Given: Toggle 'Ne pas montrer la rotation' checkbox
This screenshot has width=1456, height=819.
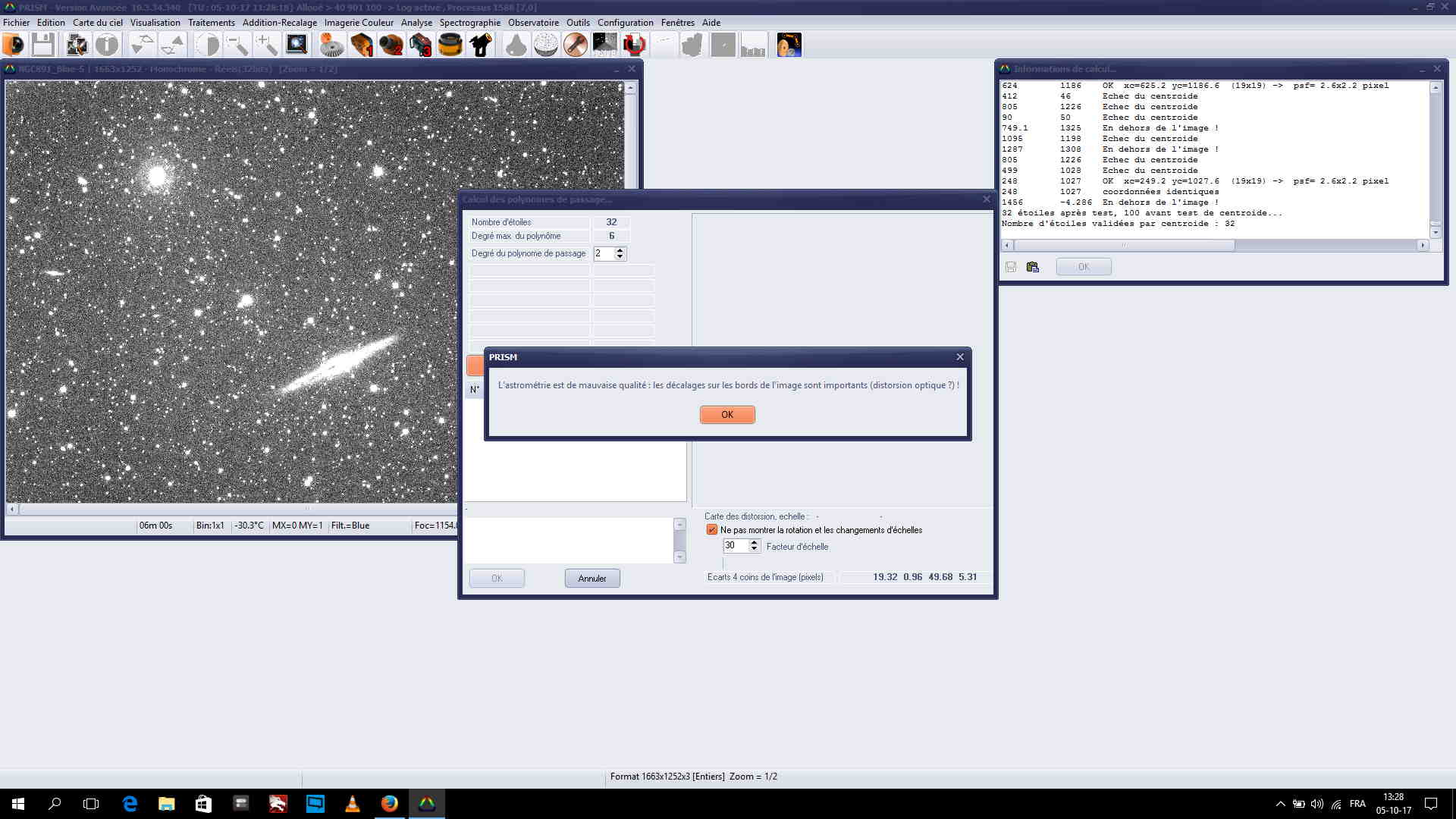Looking at the screenshot, I should point(711,530).
